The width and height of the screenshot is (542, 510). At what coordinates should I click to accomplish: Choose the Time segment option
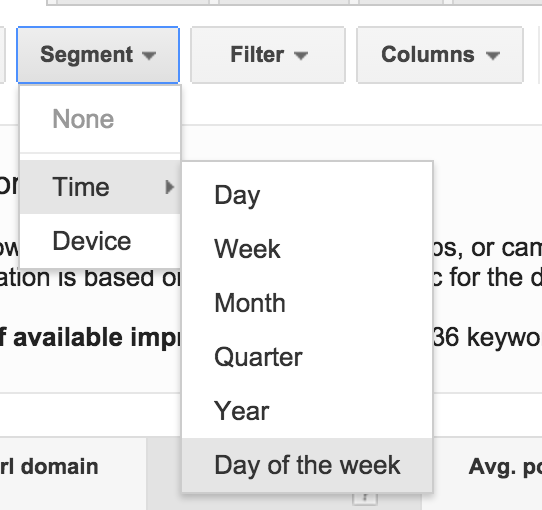pyautogui.click(x=100, y=187)
